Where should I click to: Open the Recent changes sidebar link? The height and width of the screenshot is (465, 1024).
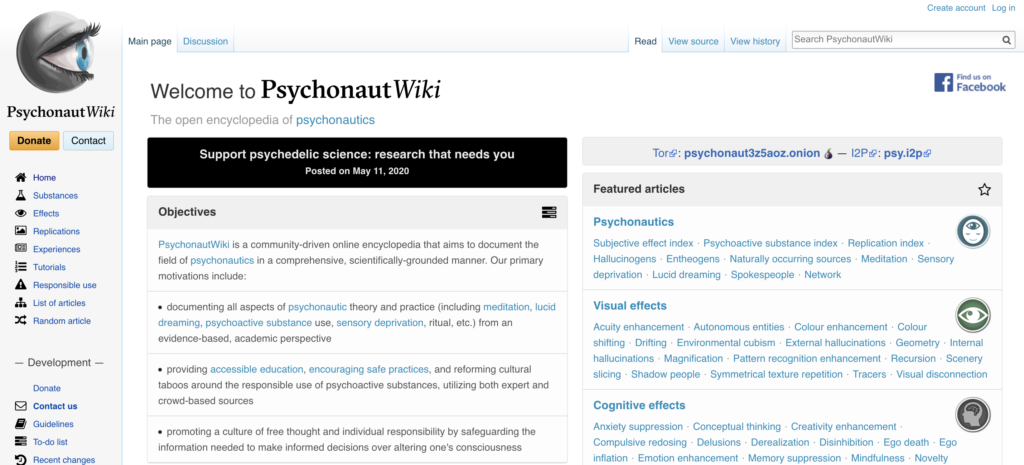[x=64, y=460]
